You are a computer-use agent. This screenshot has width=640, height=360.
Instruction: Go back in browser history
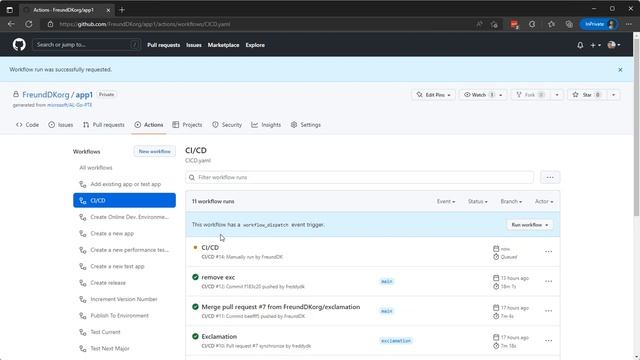[11, 24]
